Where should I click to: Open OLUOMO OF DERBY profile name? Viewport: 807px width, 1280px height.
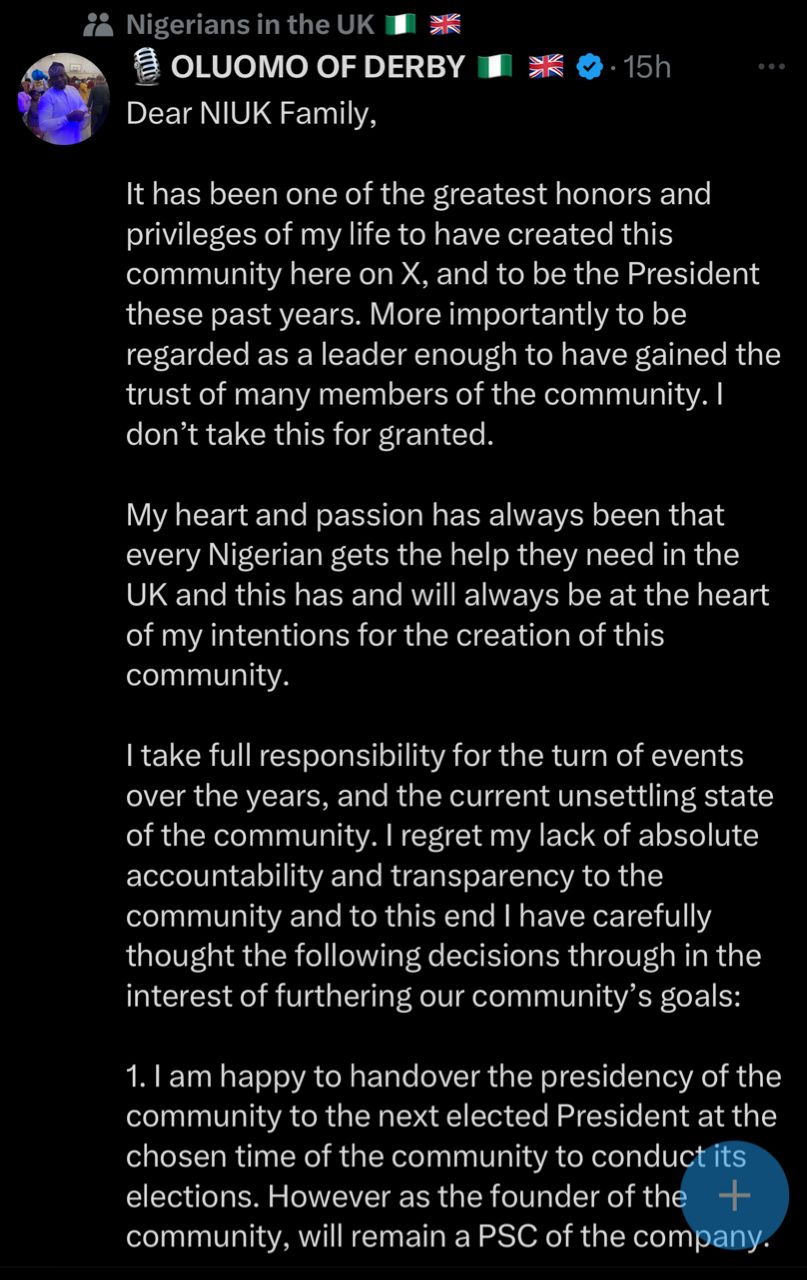tap(318, 67)
